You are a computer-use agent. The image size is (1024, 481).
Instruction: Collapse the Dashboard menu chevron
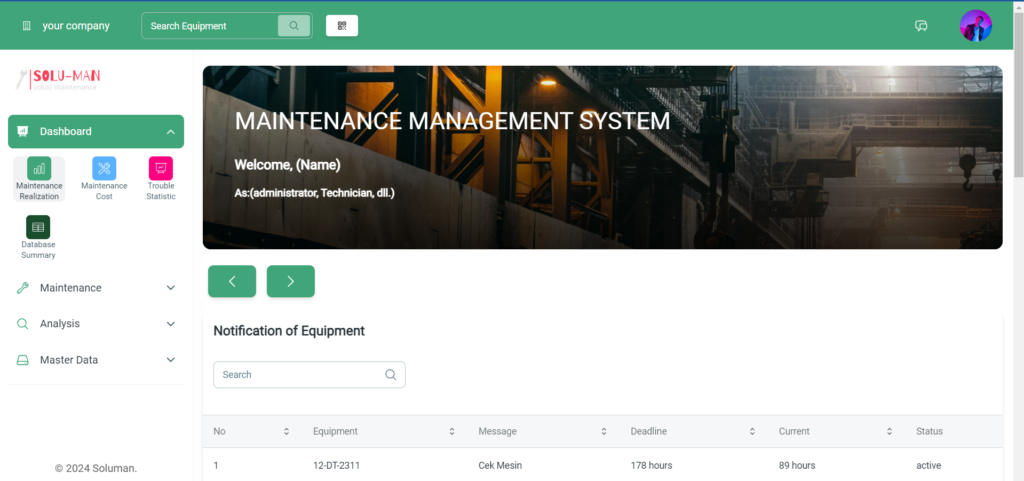pos(170,132)
